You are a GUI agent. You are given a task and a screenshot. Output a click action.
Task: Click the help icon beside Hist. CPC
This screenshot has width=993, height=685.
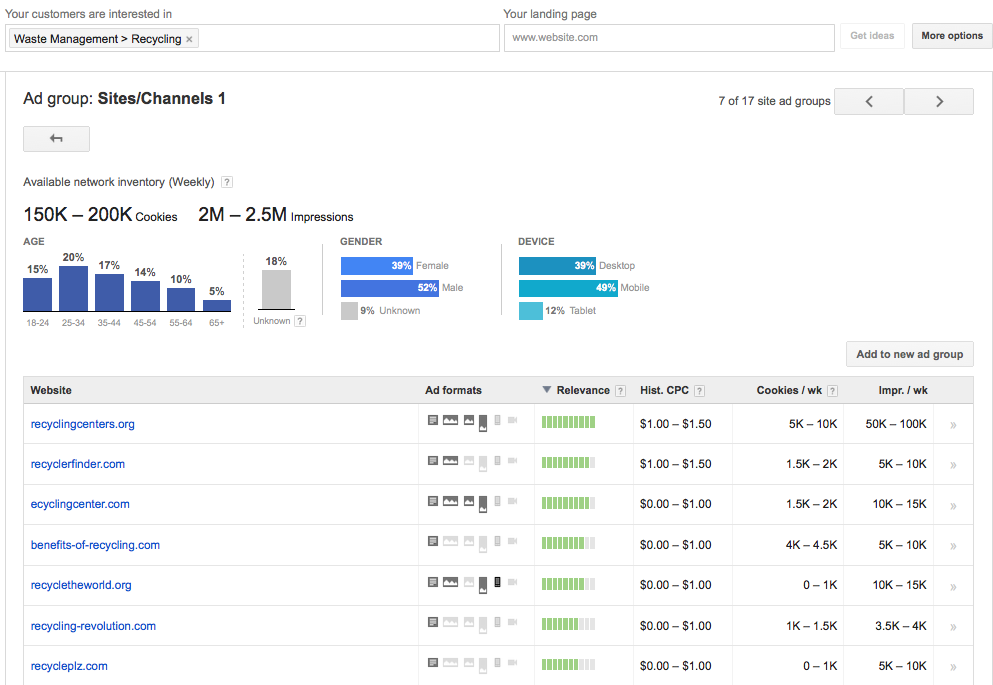(699, 391)
